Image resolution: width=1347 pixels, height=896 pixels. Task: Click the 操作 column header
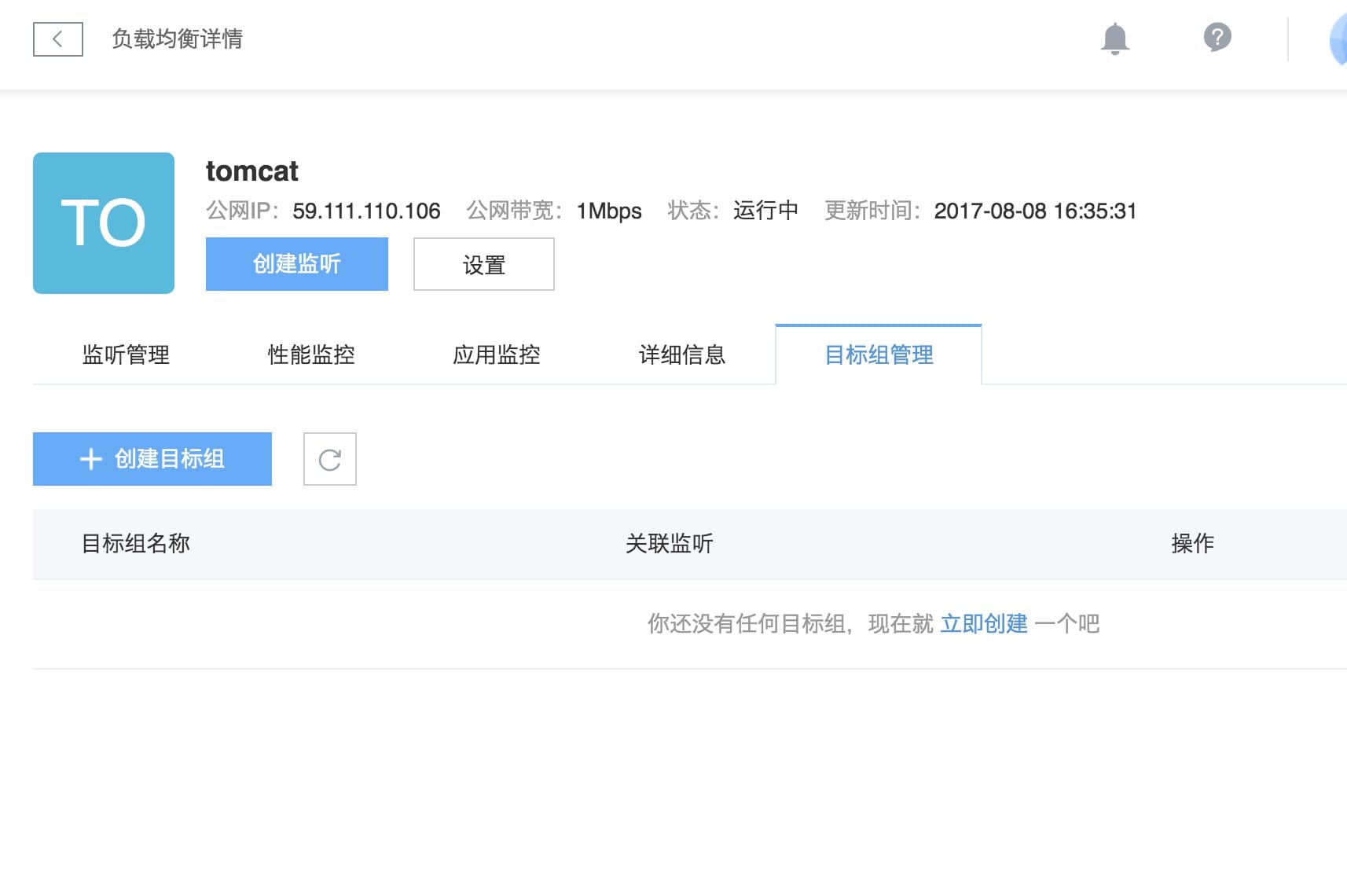point(1193,544)
